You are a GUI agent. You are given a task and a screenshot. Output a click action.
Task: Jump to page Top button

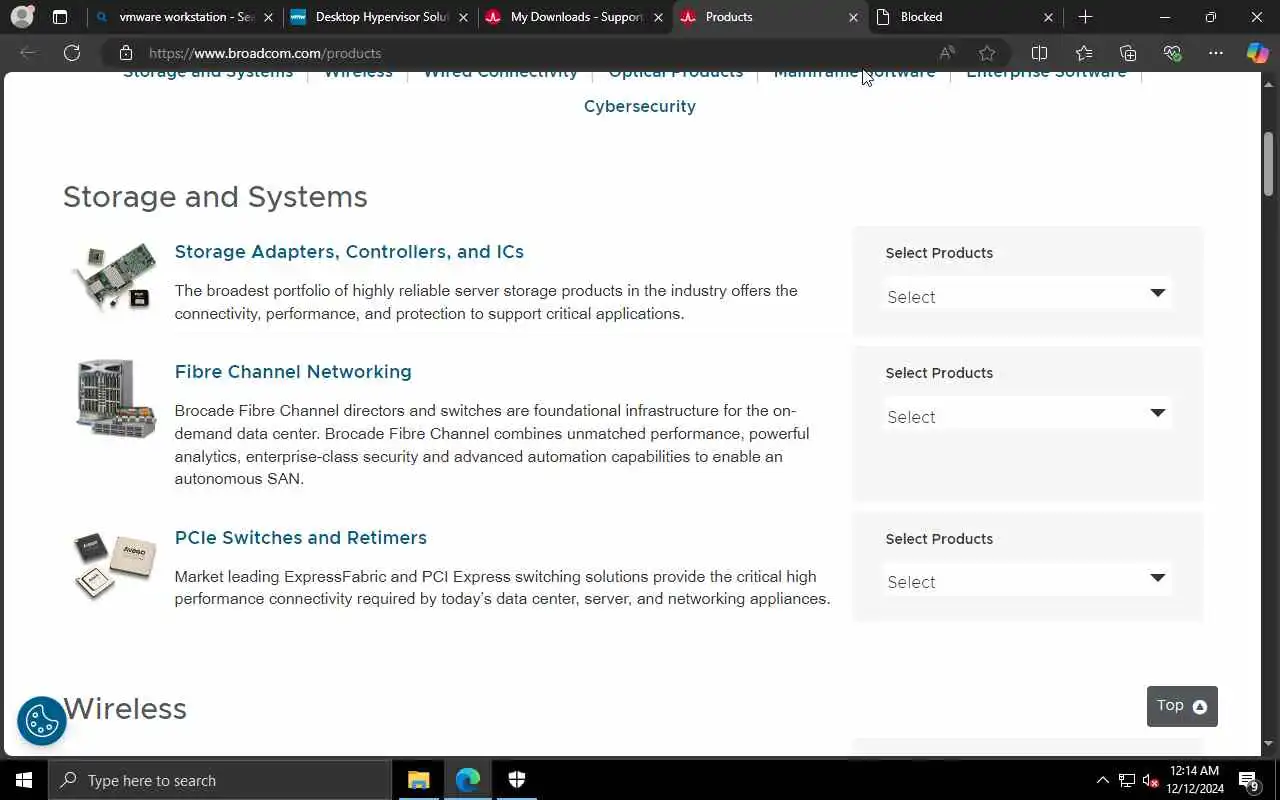point(1182,706)
